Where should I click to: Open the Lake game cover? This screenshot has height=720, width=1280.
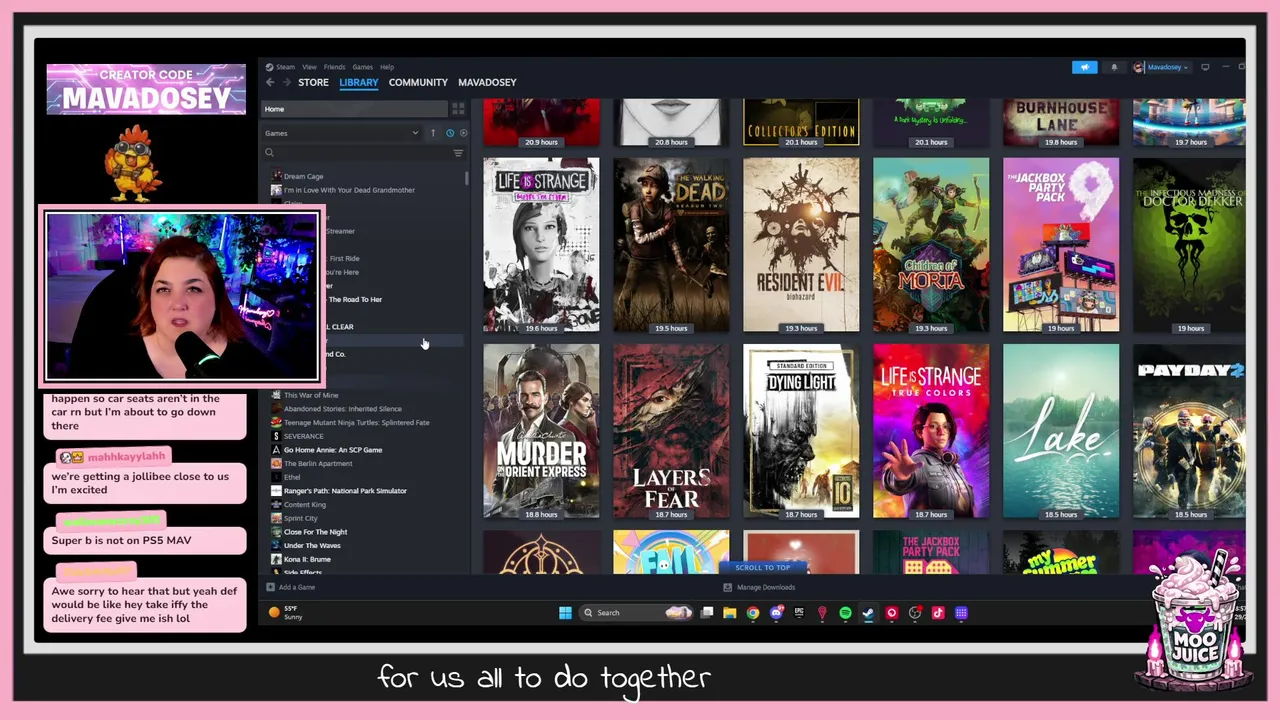click(x=1061, y=431)
